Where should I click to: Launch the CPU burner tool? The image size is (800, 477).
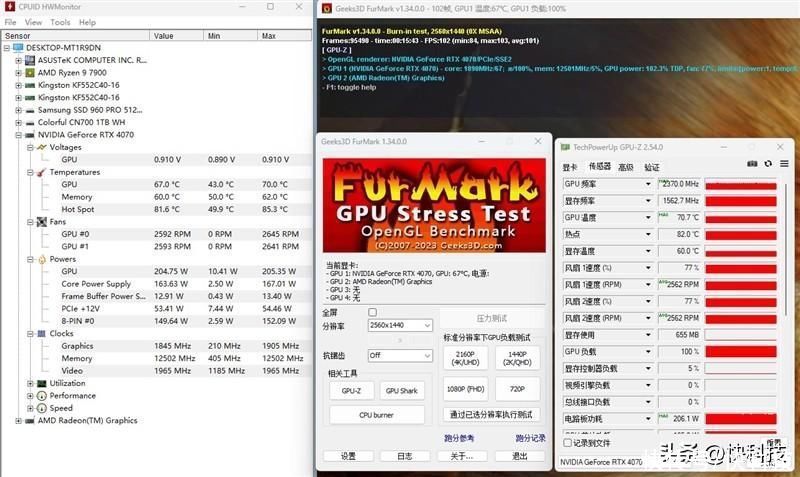[x=377, y=415]
